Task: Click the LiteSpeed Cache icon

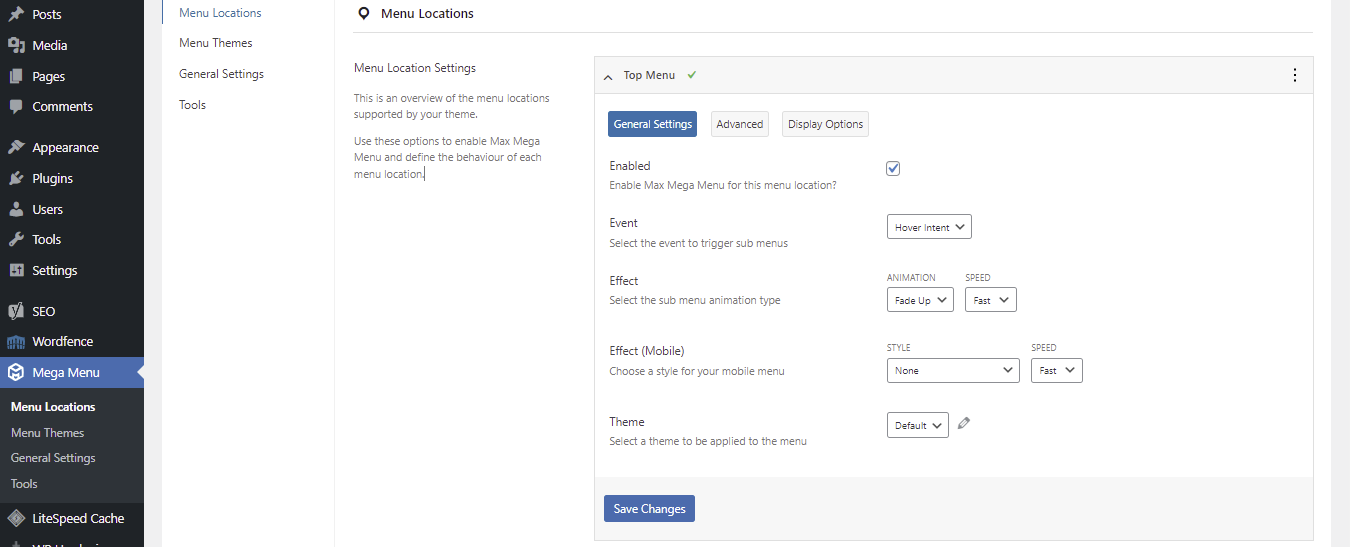Action: [16, 518]
